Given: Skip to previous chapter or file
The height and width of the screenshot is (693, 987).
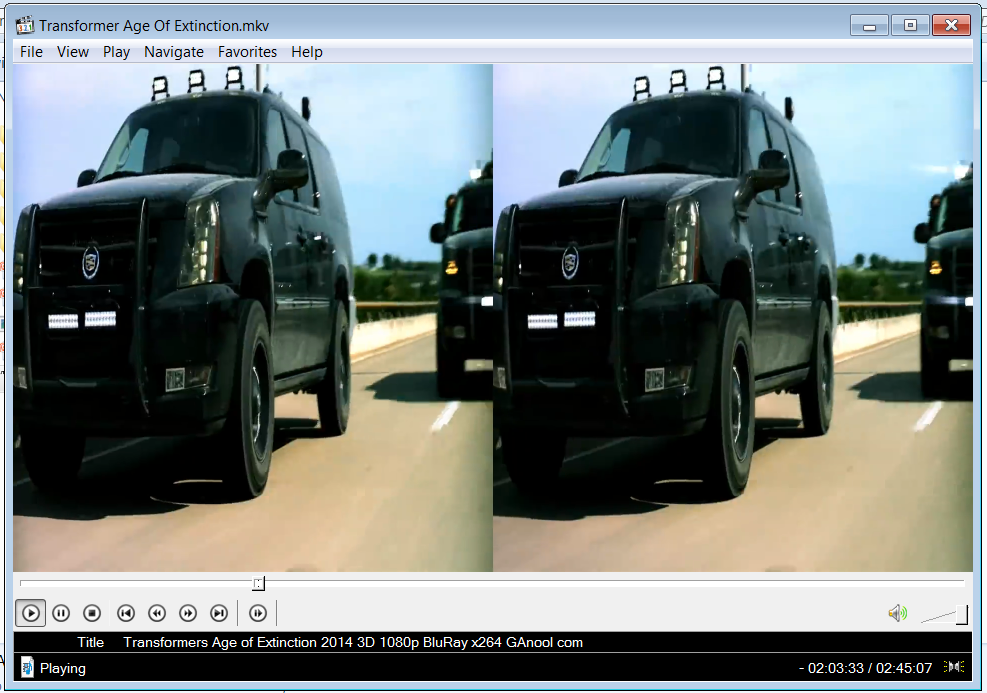Looking at the screenshot, I should [x=126, y=613].
